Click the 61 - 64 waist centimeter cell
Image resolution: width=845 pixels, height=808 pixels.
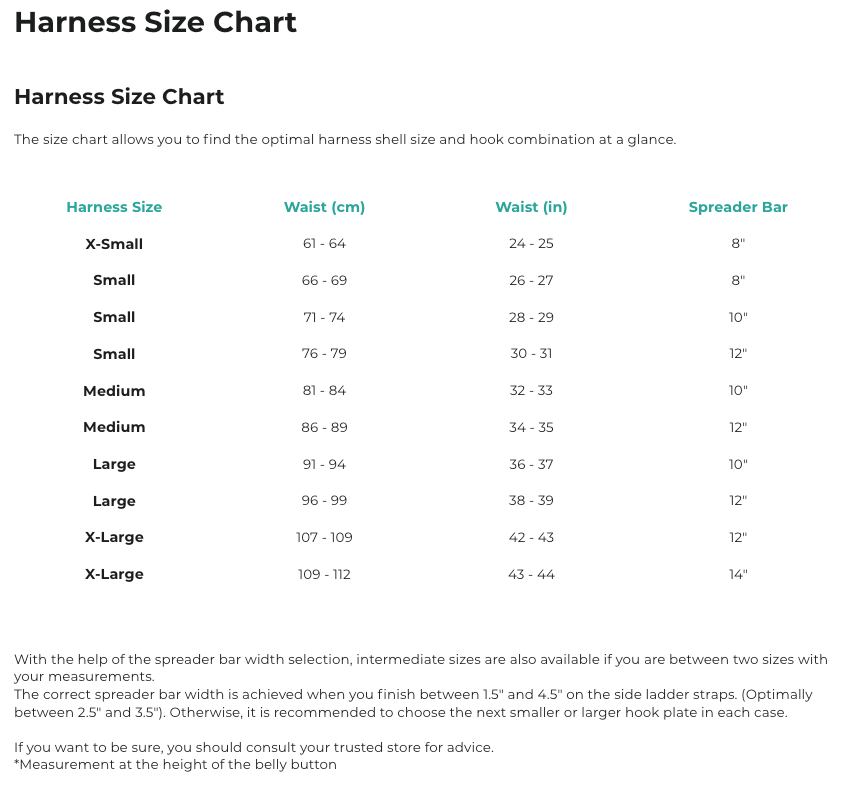pyautogui.click(x=324, y=244)
